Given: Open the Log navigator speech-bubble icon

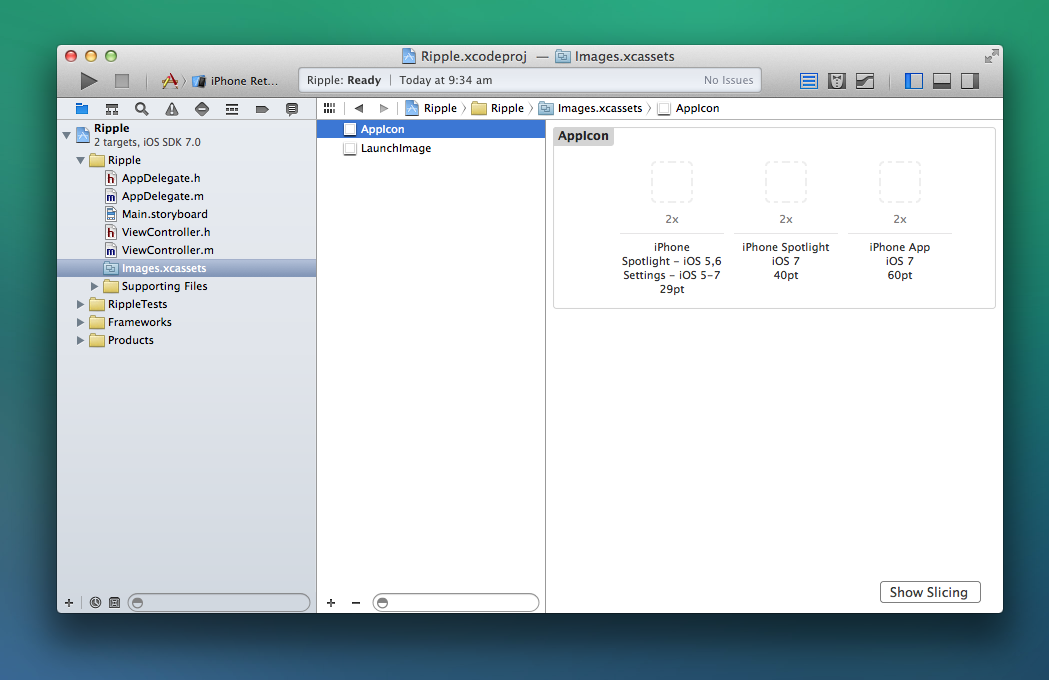Looking at the screenshot, I should [x=292, y=109].
